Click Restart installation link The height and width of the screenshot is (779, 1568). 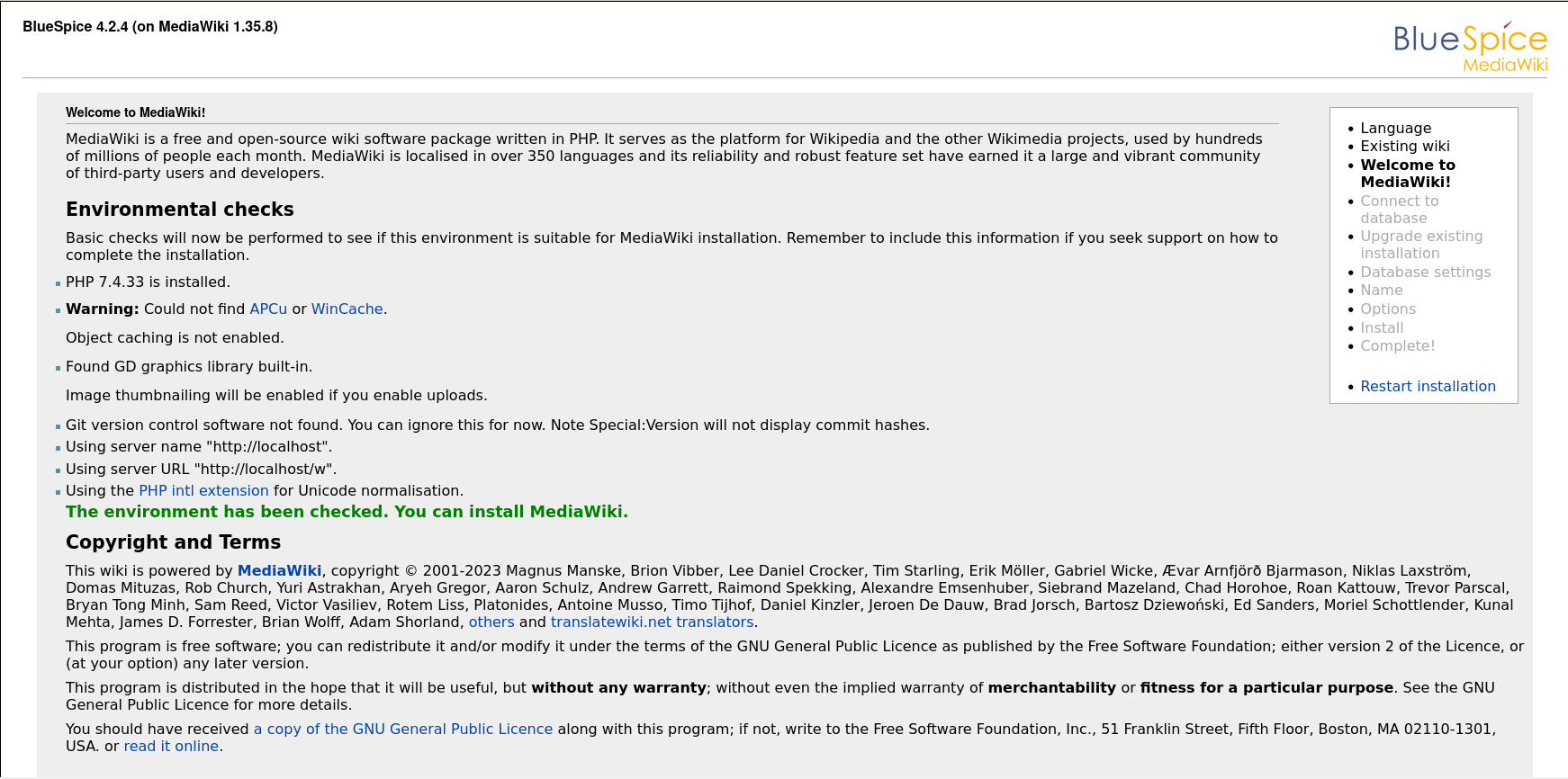click(x=1428, y=386)
